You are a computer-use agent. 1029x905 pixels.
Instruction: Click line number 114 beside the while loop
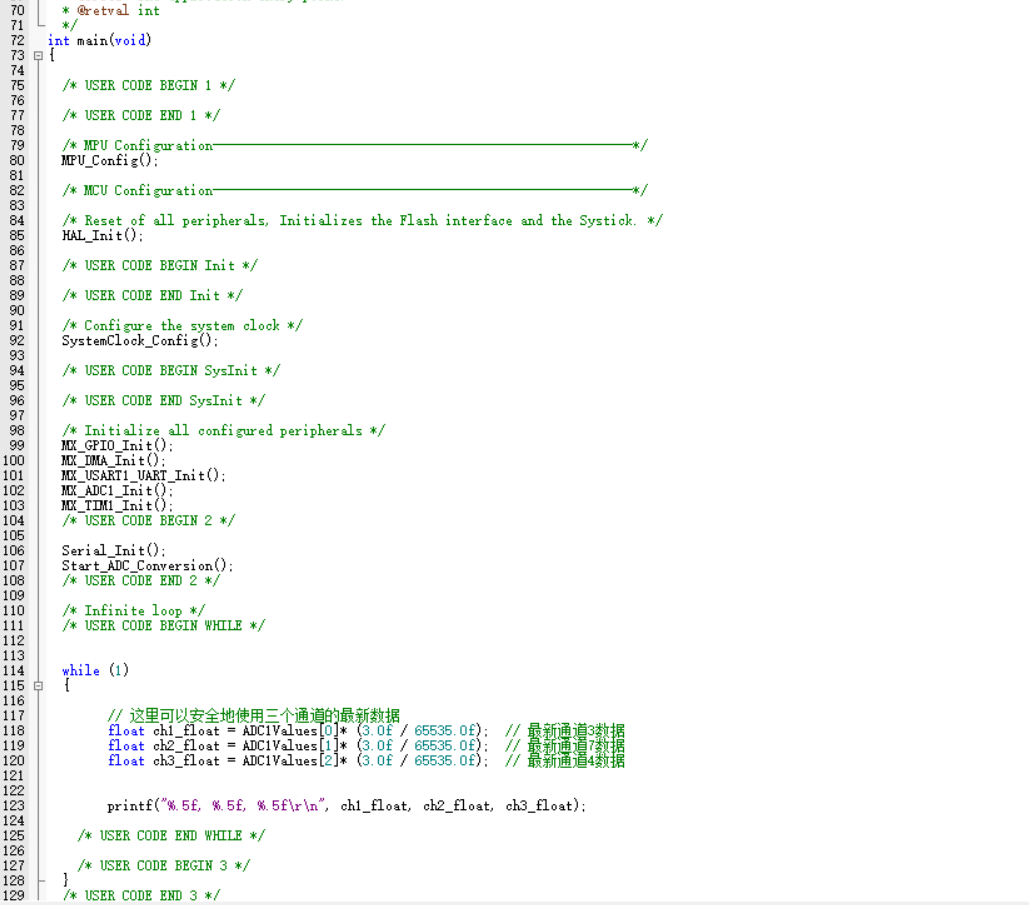click(17, 670)
